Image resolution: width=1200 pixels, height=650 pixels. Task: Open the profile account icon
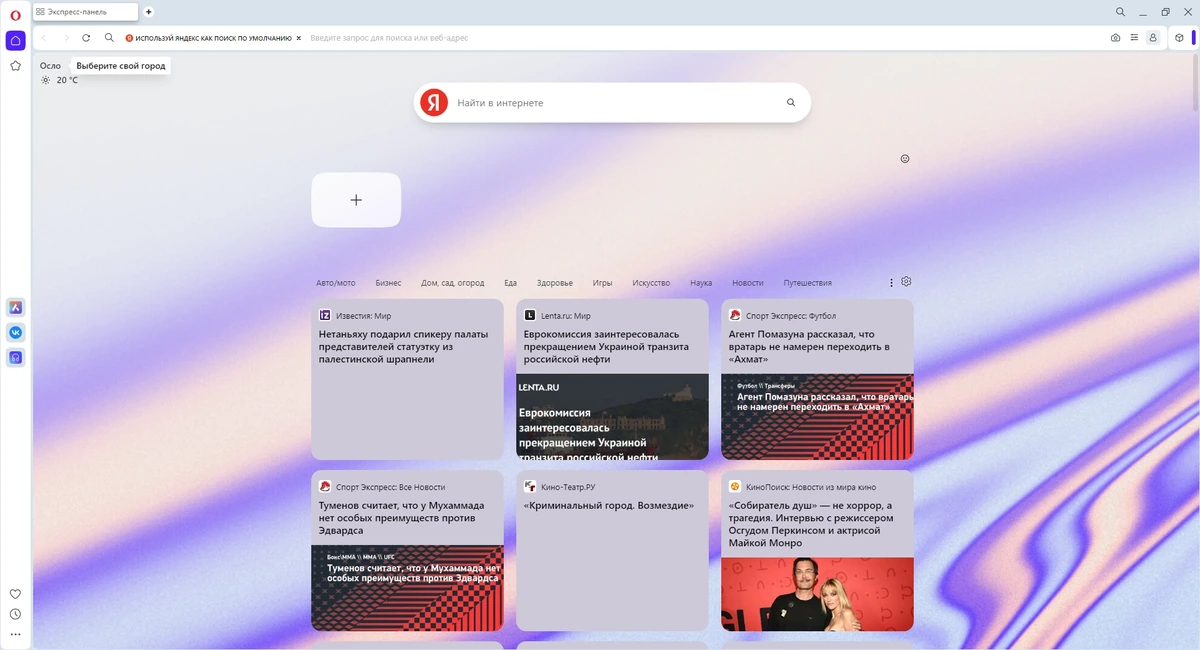tap(1153, 38)
